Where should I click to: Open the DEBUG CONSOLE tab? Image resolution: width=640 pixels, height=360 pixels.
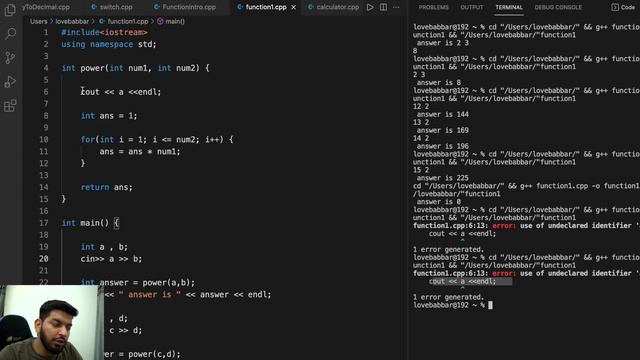click(x=558, y=7)
